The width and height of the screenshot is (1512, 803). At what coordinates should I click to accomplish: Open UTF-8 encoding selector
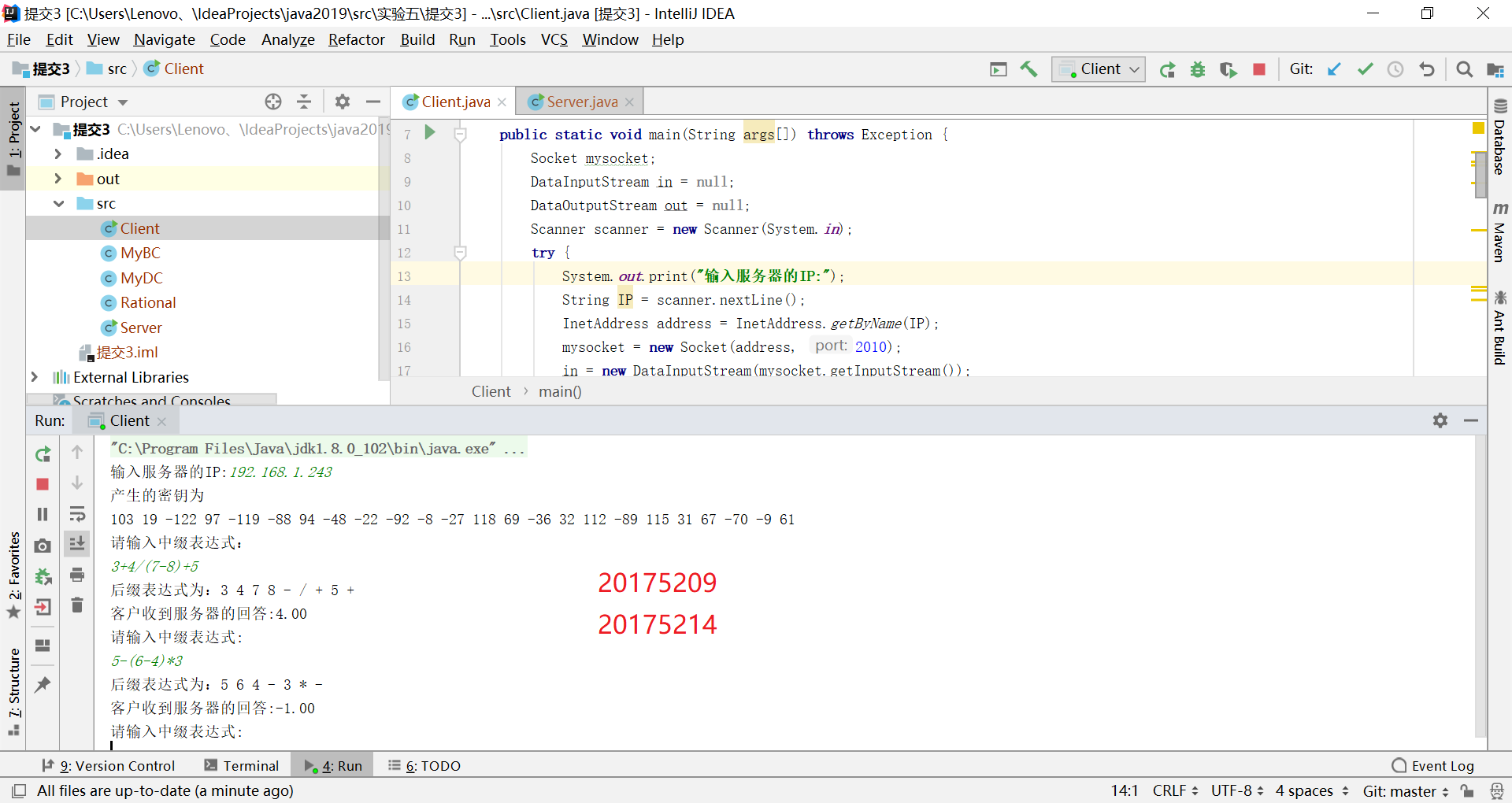coord(1237,790)
